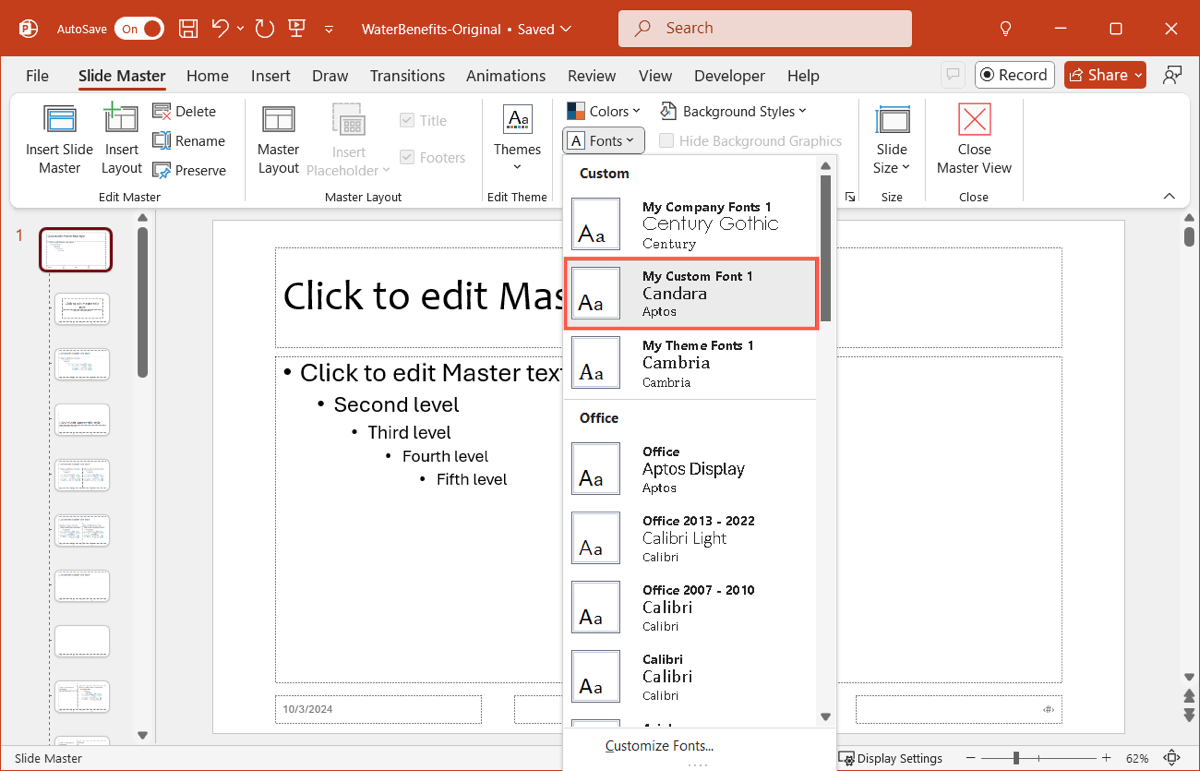This screenshot has width=1200, height=771.
Task: Start presentation from beginning icon
Action: click(x=297, y=29)
